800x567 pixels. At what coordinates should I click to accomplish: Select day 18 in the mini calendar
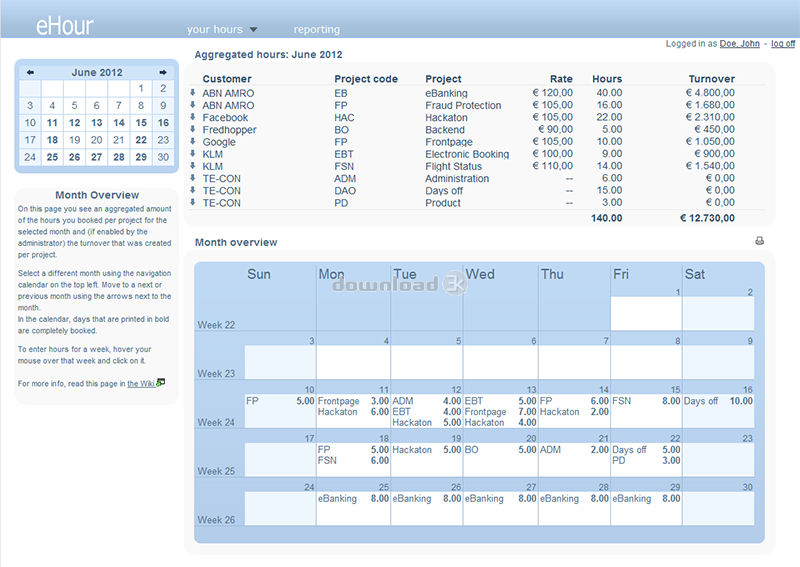[x=52, y=140]
